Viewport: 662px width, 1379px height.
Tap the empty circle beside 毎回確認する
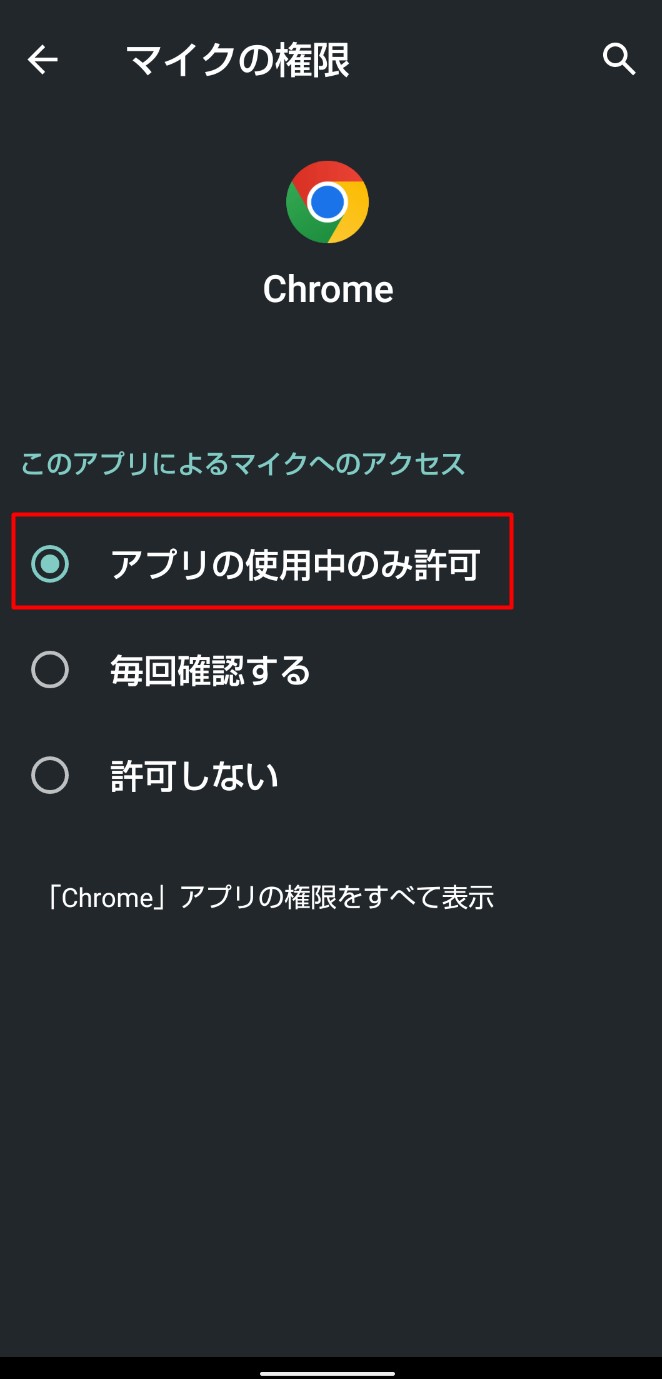[50, 670]
